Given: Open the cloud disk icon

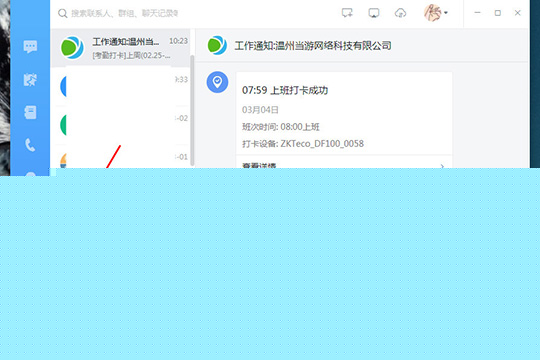Looking at the screenshot, I should tap(400, 13).
